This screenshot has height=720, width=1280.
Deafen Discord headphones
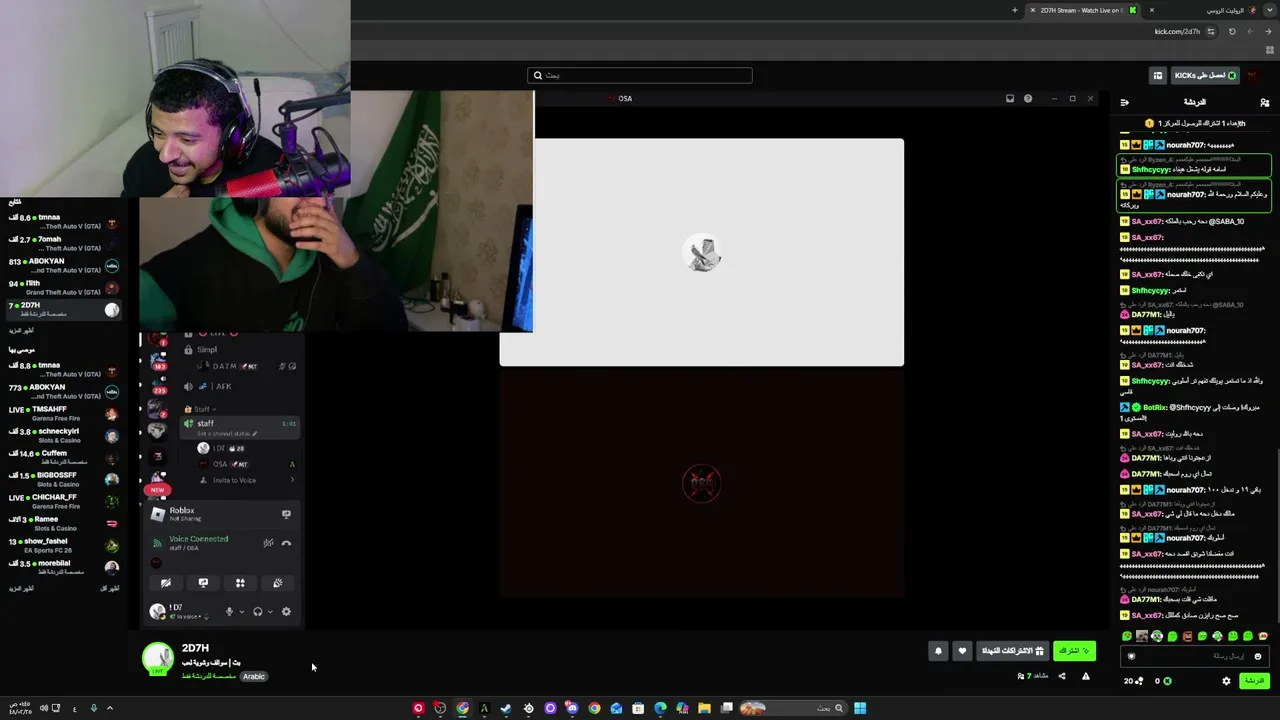click(x=257, y=612)
